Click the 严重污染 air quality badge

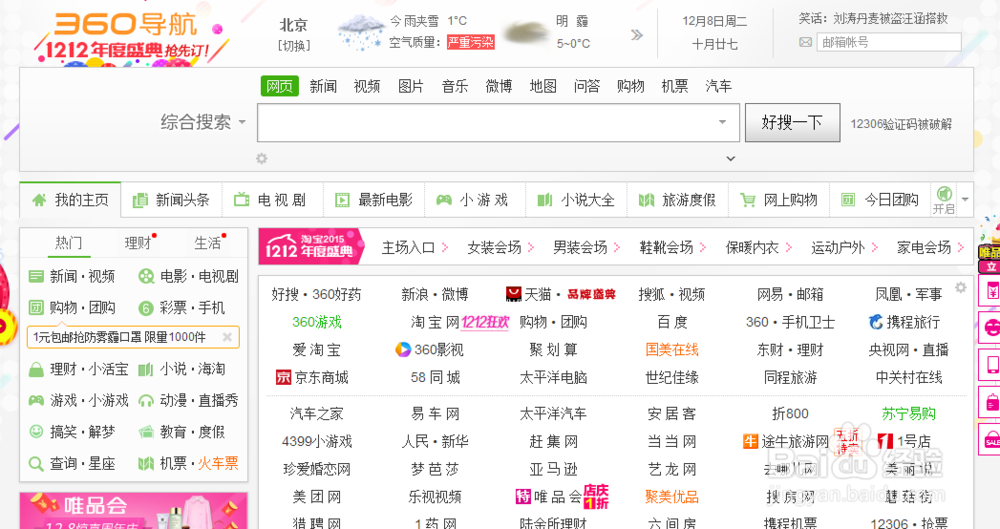coord(471,43)
